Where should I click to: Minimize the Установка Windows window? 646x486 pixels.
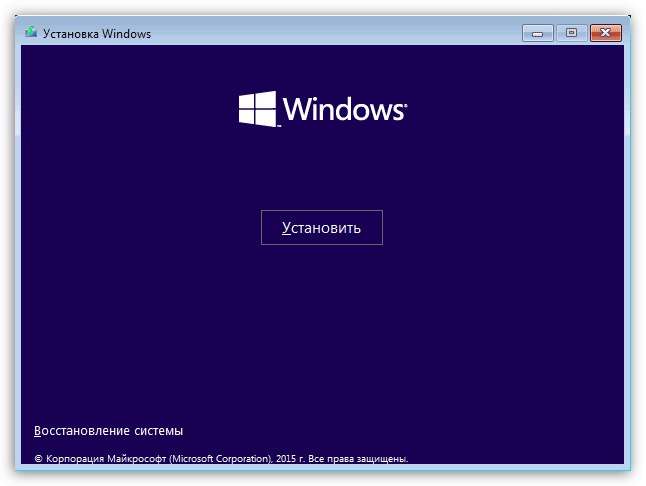tap(538, 33)
